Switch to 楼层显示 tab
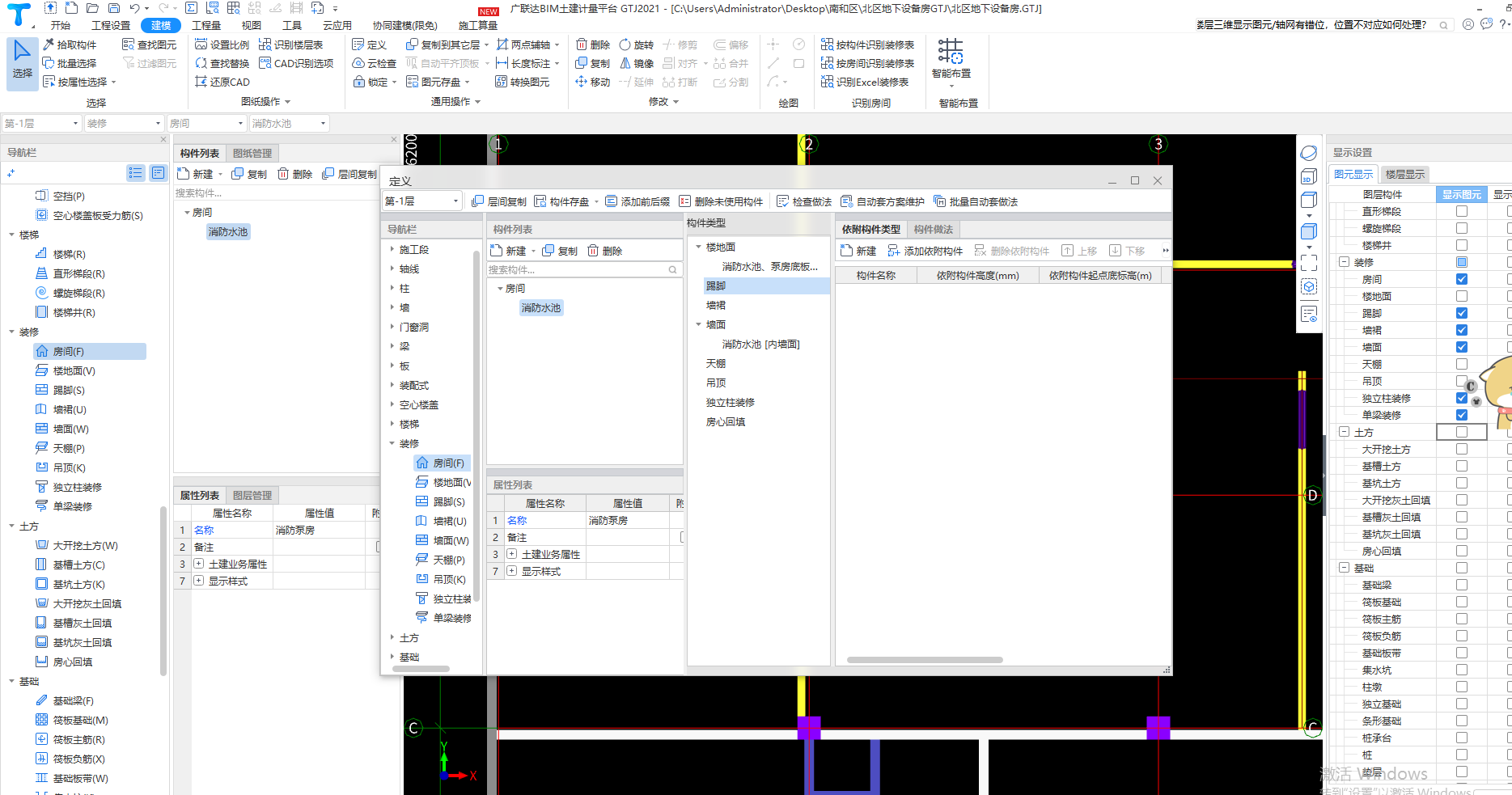 (x=1405, y=174)
